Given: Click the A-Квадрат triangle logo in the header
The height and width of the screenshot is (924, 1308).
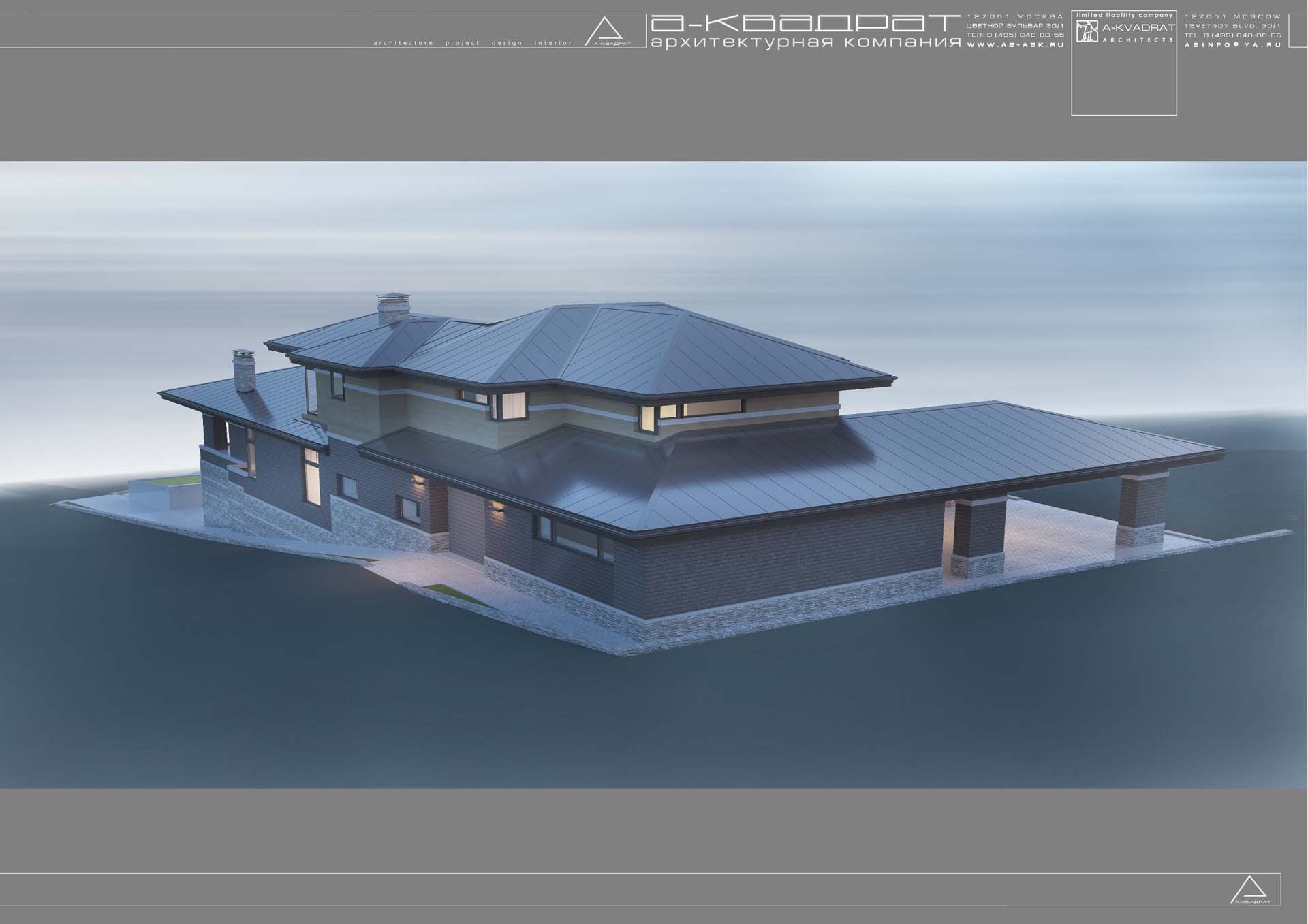Looking at the screenshot, I should tap(608, 32).
